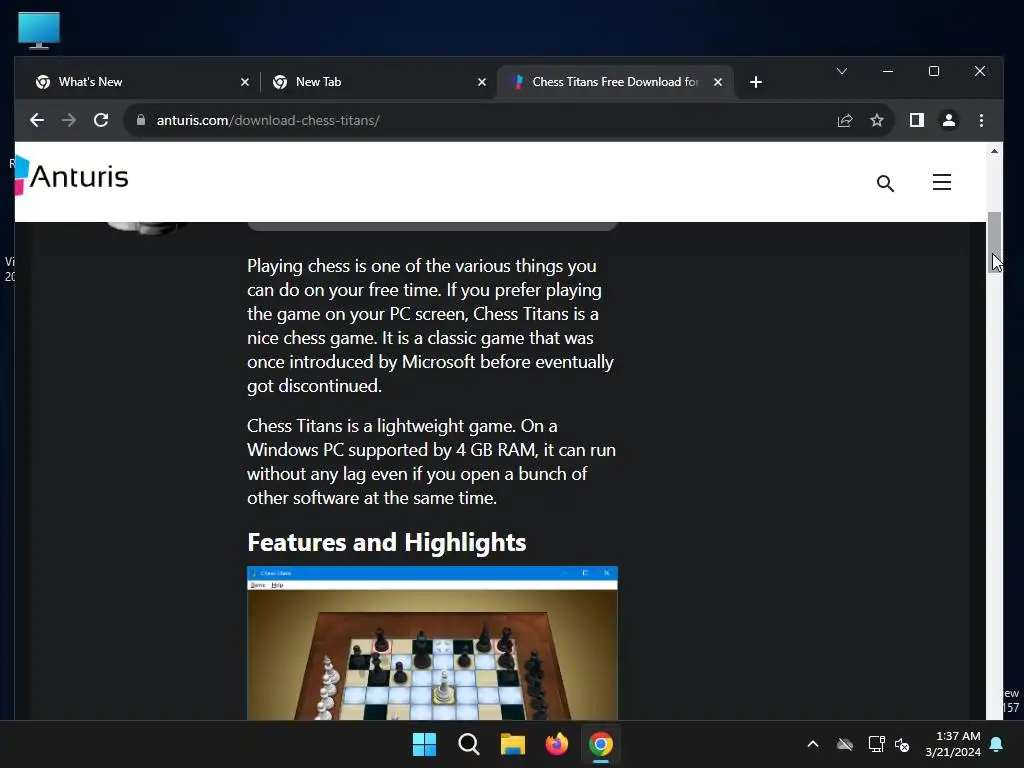1024x768 pixels.
Task: Click the Features and Highlights heading
Action: tap(387, 542)
